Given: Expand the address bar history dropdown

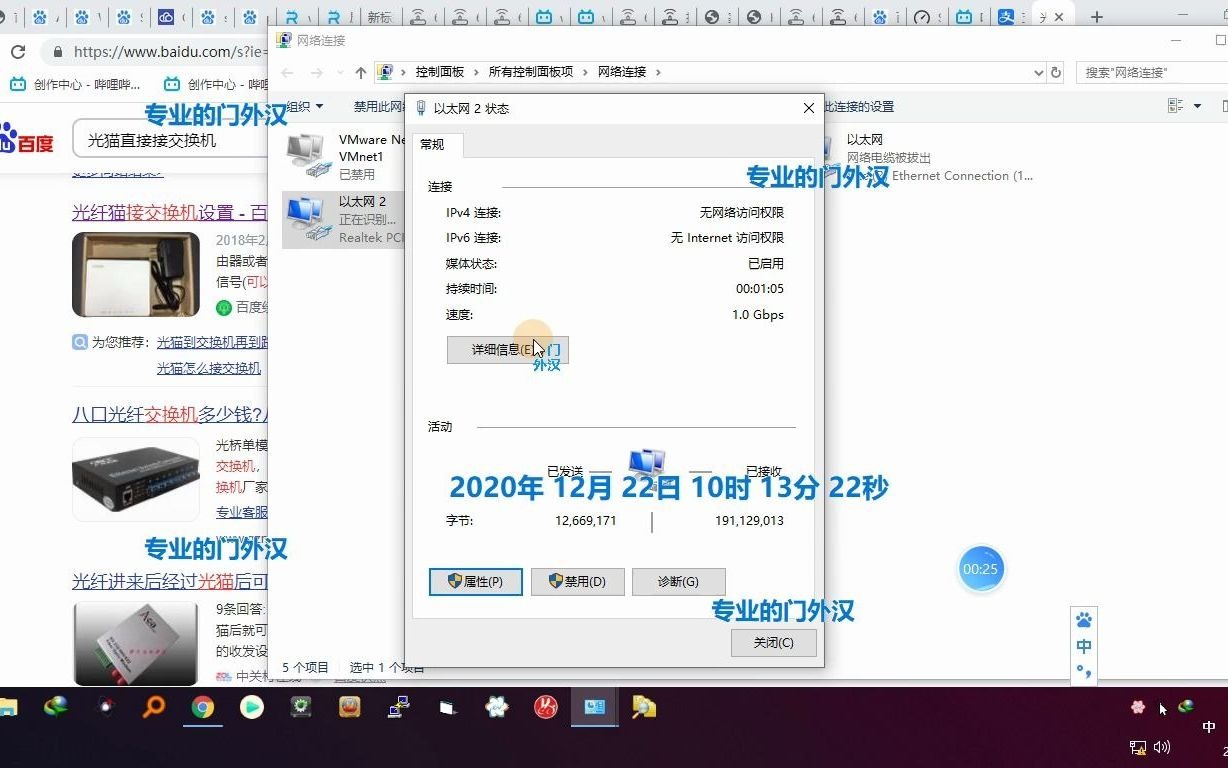Looking at the screenshot, I should click(1040, 72).
